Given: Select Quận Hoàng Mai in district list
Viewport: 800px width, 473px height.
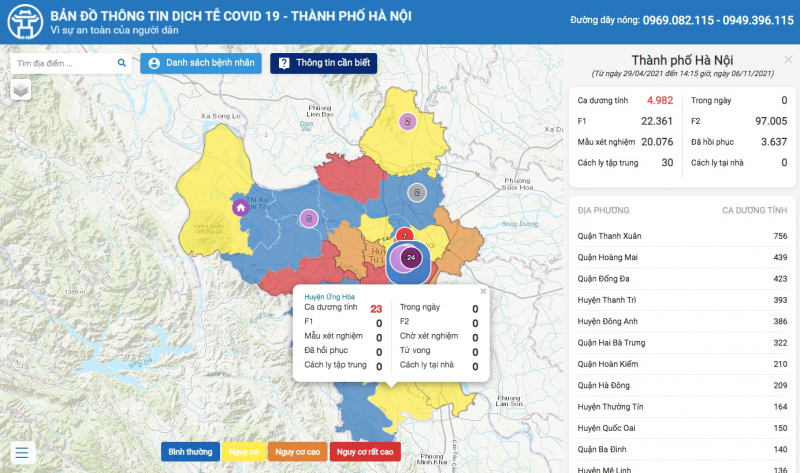Looking at the screenshot, I should [682, 257].
